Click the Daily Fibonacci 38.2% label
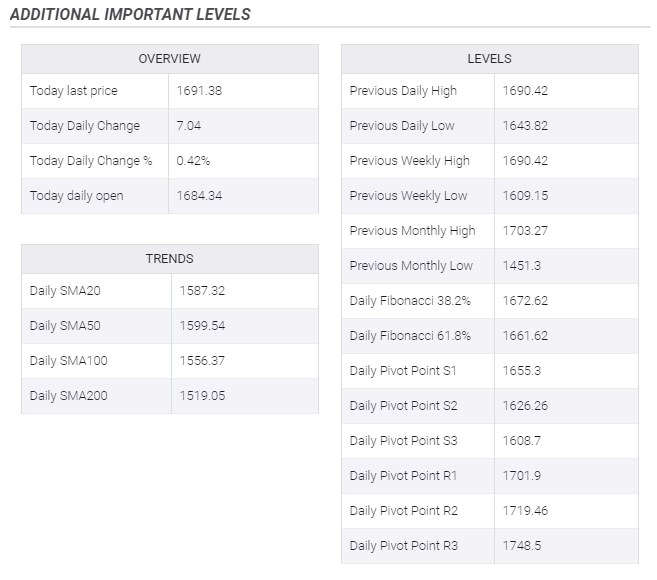This screenshot has width=657, height=580. [406, 301]
